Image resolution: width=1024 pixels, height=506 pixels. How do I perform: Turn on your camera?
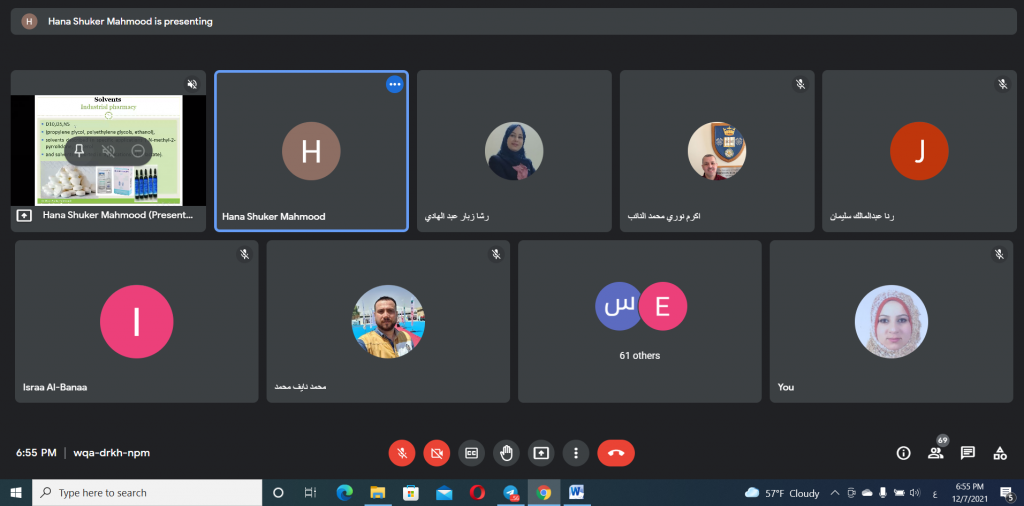click(436, 453)
